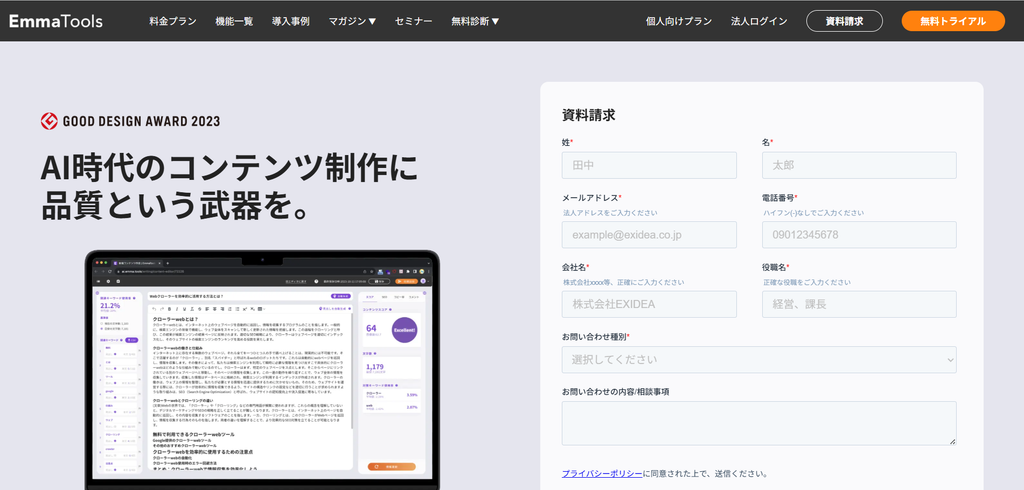Click the 資料請求 outlined button
Image resolution: width=1024 pixels, height=490 pixels.
pos(844,21)
